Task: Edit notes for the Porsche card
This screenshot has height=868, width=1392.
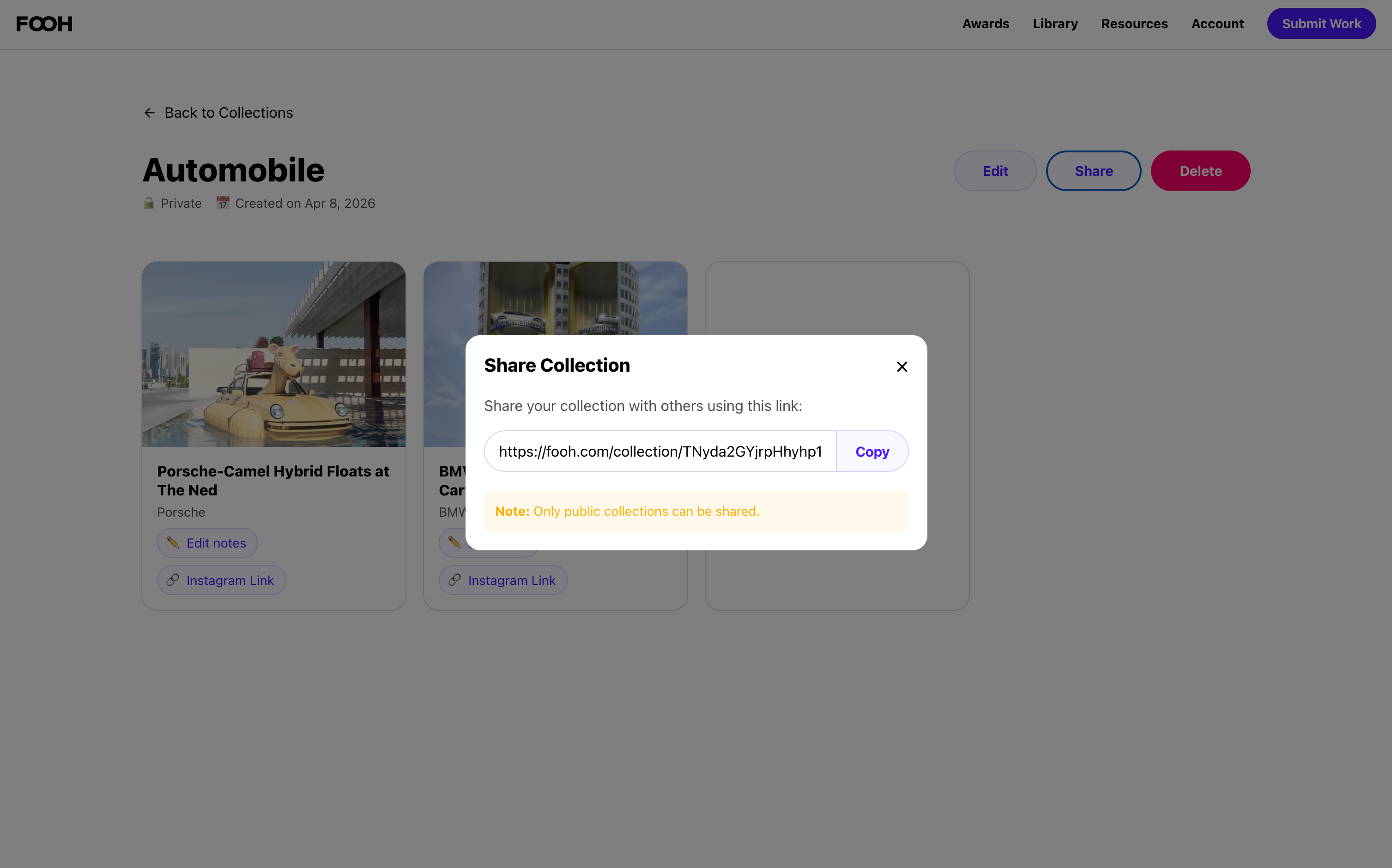Action: 207,542
